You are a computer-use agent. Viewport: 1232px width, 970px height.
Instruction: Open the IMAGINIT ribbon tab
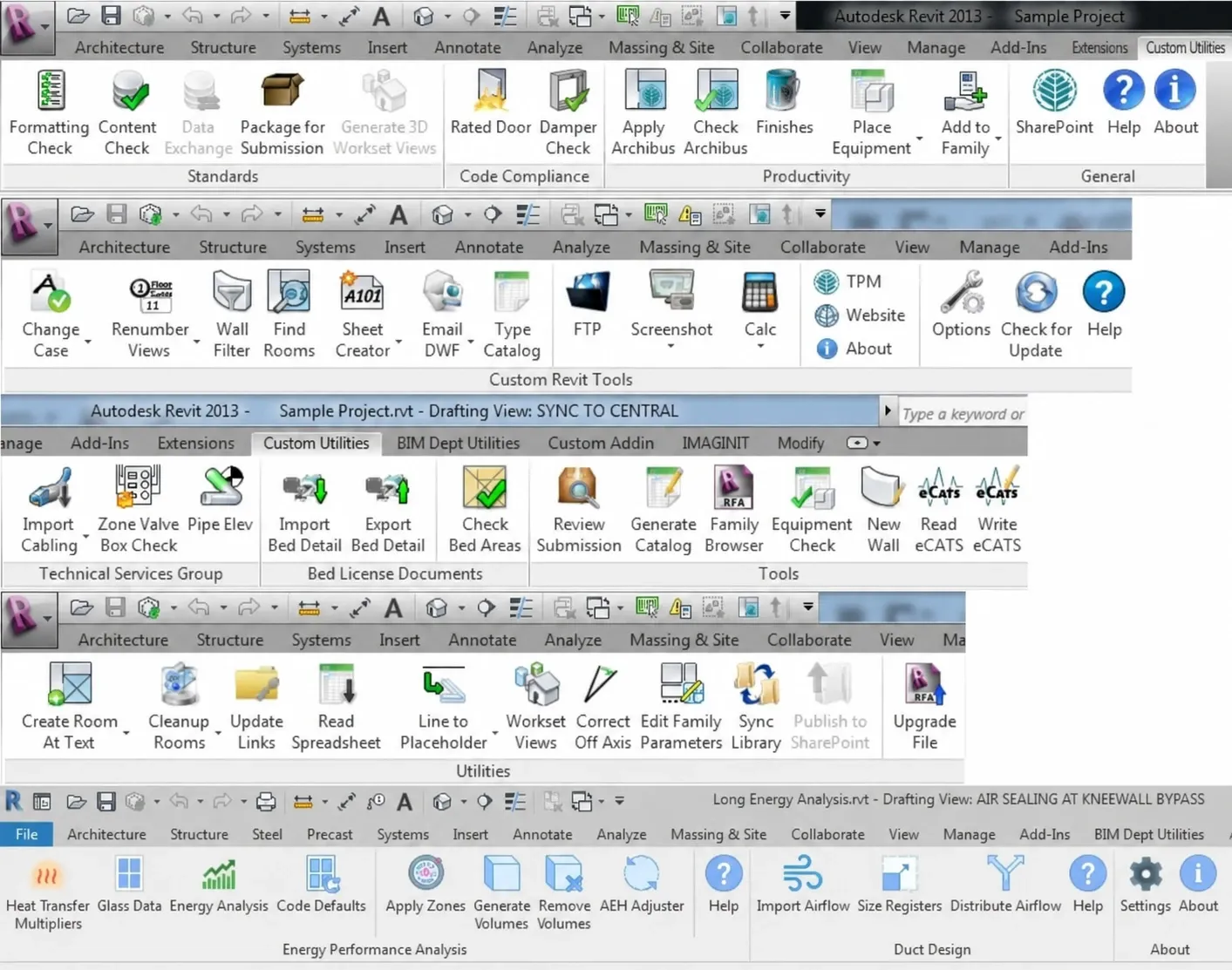pyautogui.click(x=715, y=443)
